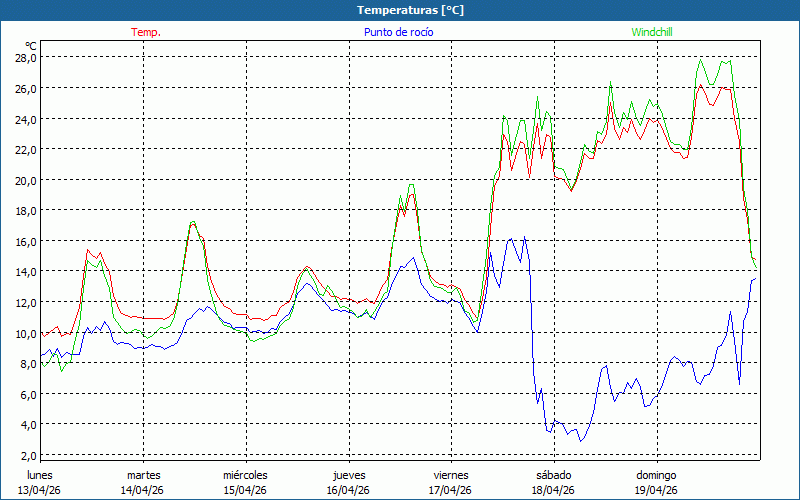Select the martes day label
The width and height of the screenshot is (800, 500).
[143, 475]
